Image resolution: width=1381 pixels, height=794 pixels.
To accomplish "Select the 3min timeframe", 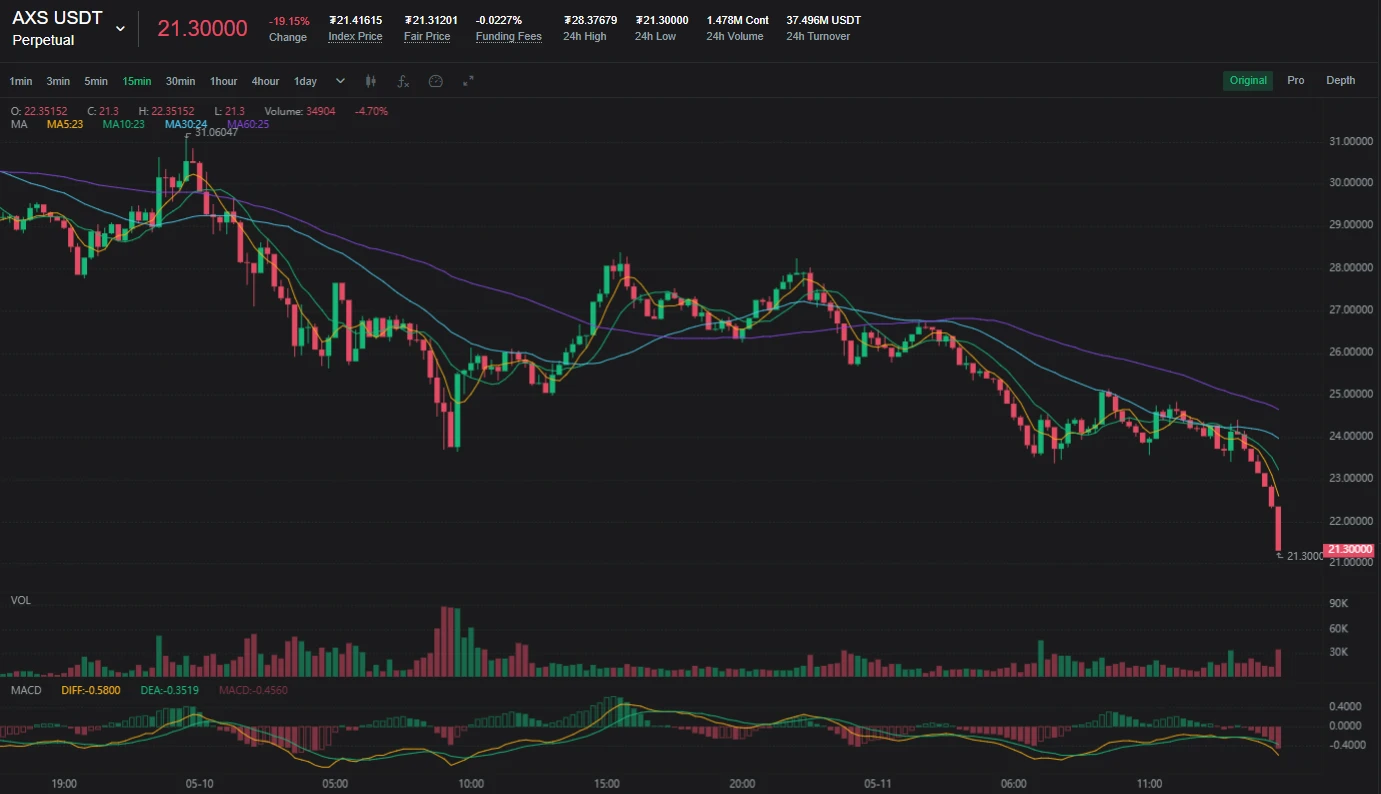I will tap(58, 81).
